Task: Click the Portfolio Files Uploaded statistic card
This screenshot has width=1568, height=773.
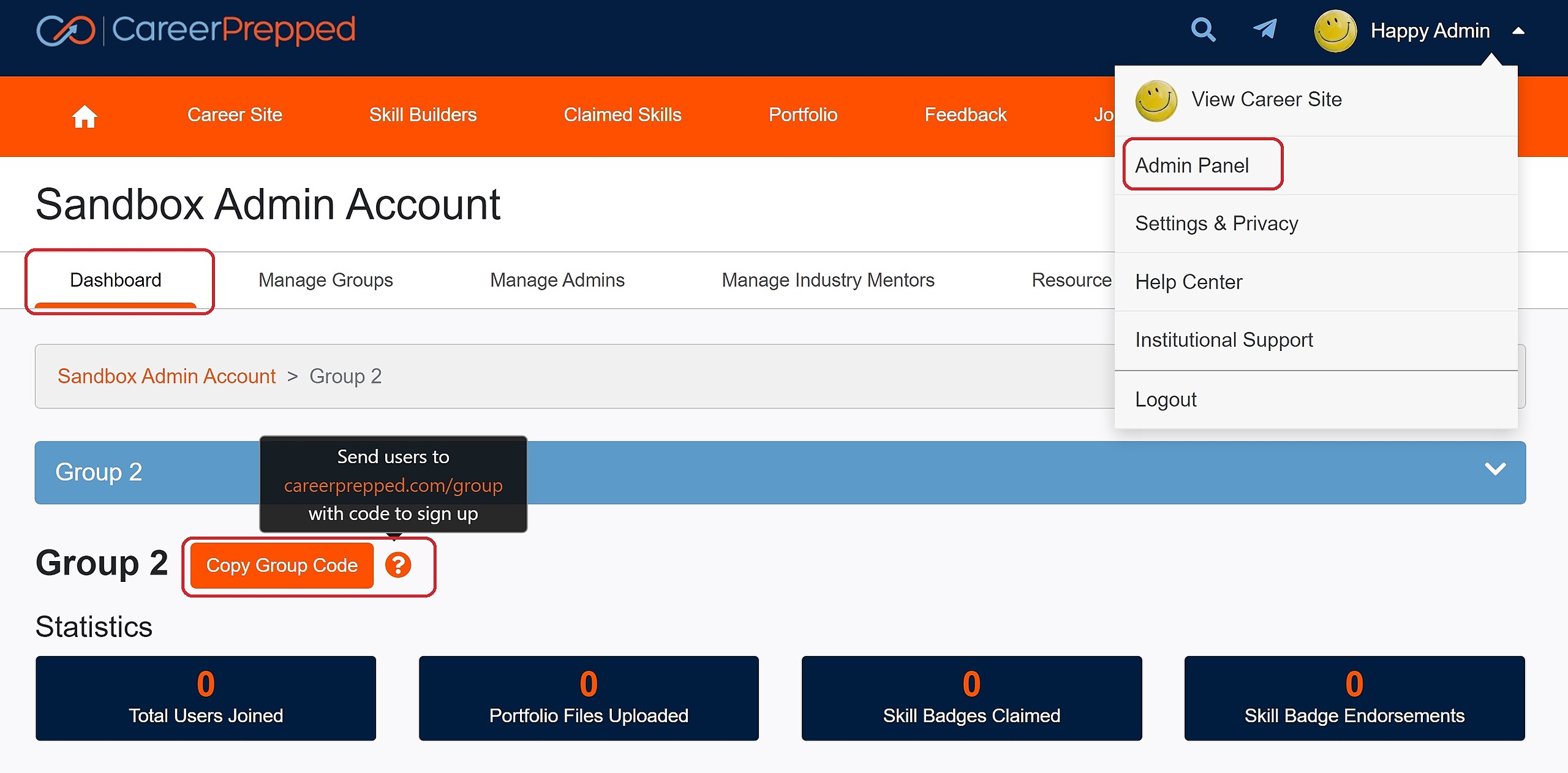Action: tap(589, 698)
